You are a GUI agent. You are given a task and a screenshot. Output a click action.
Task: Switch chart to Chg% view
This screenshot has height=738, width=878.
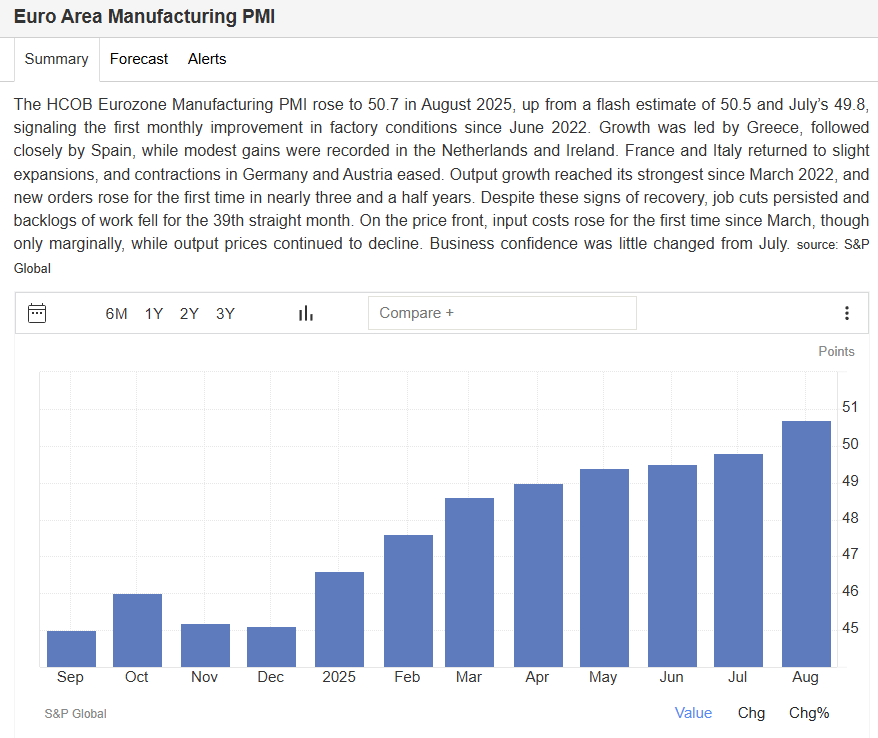[x=809, y=712]
